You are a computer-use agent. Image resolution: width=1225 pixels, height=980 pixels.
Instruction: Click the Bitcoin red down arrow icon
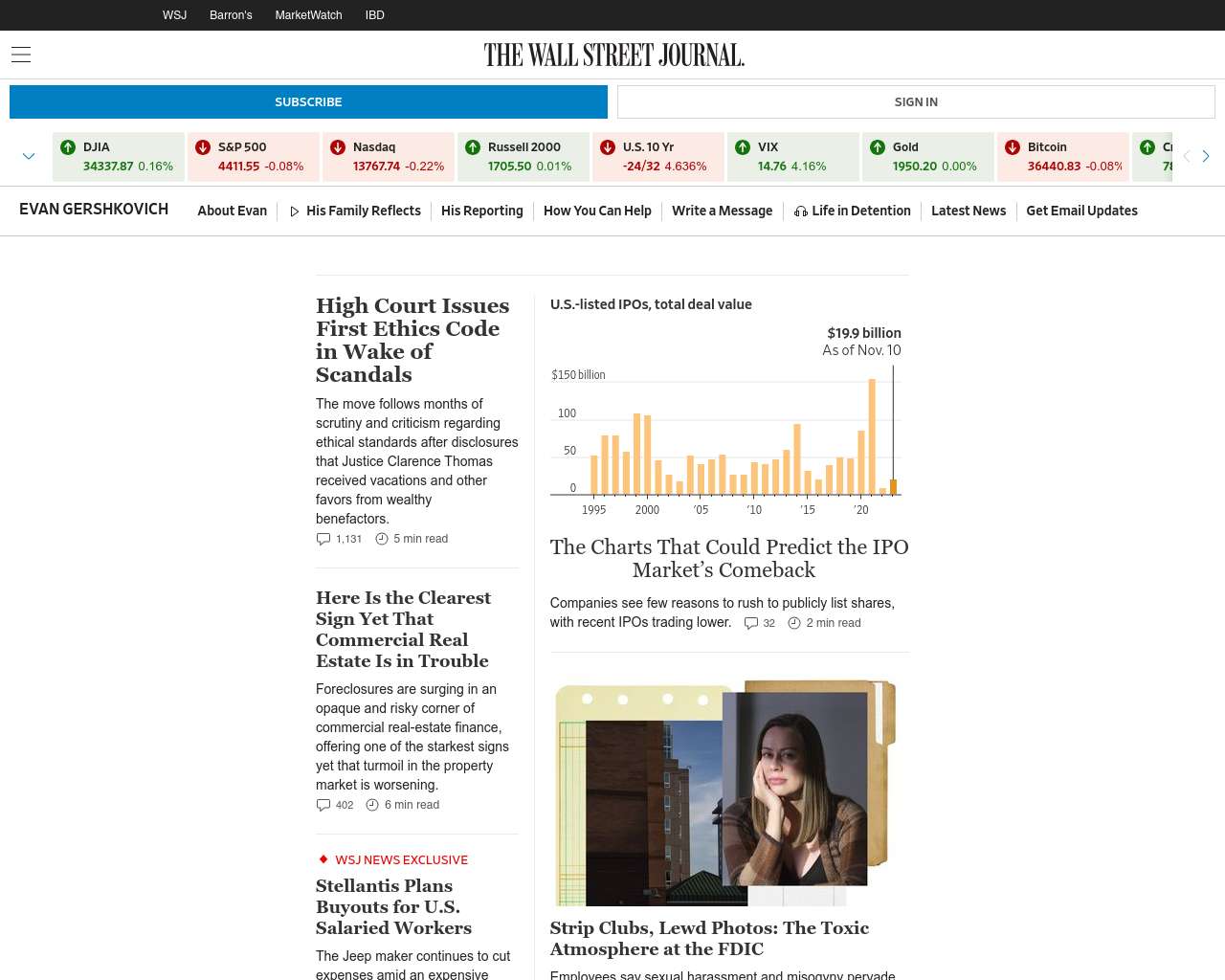tap(1013, 146)
